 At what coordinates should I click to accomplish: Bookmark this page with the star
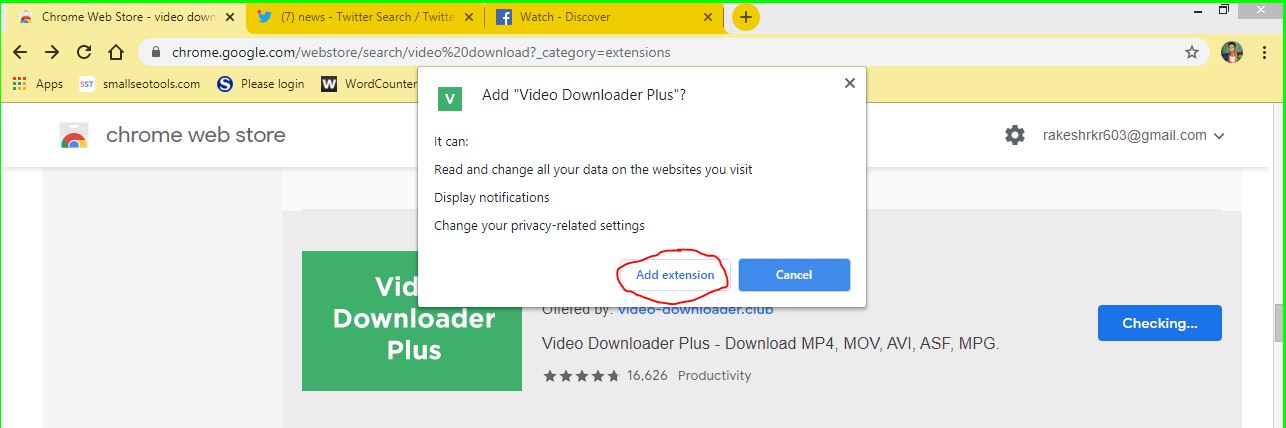(1191, 52)
